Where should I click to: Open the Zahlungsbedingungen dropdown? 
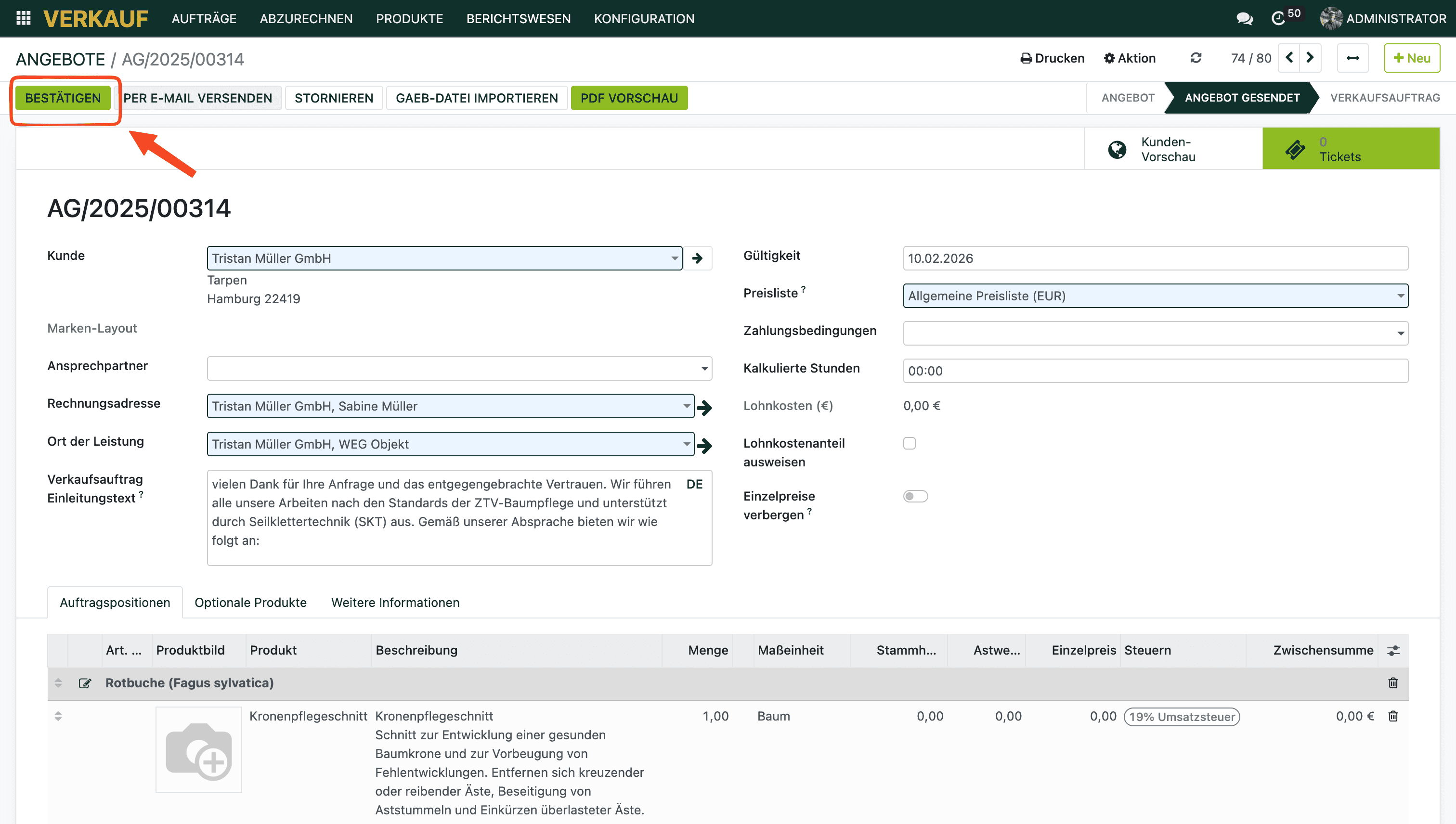click(x=1401, y=334)
